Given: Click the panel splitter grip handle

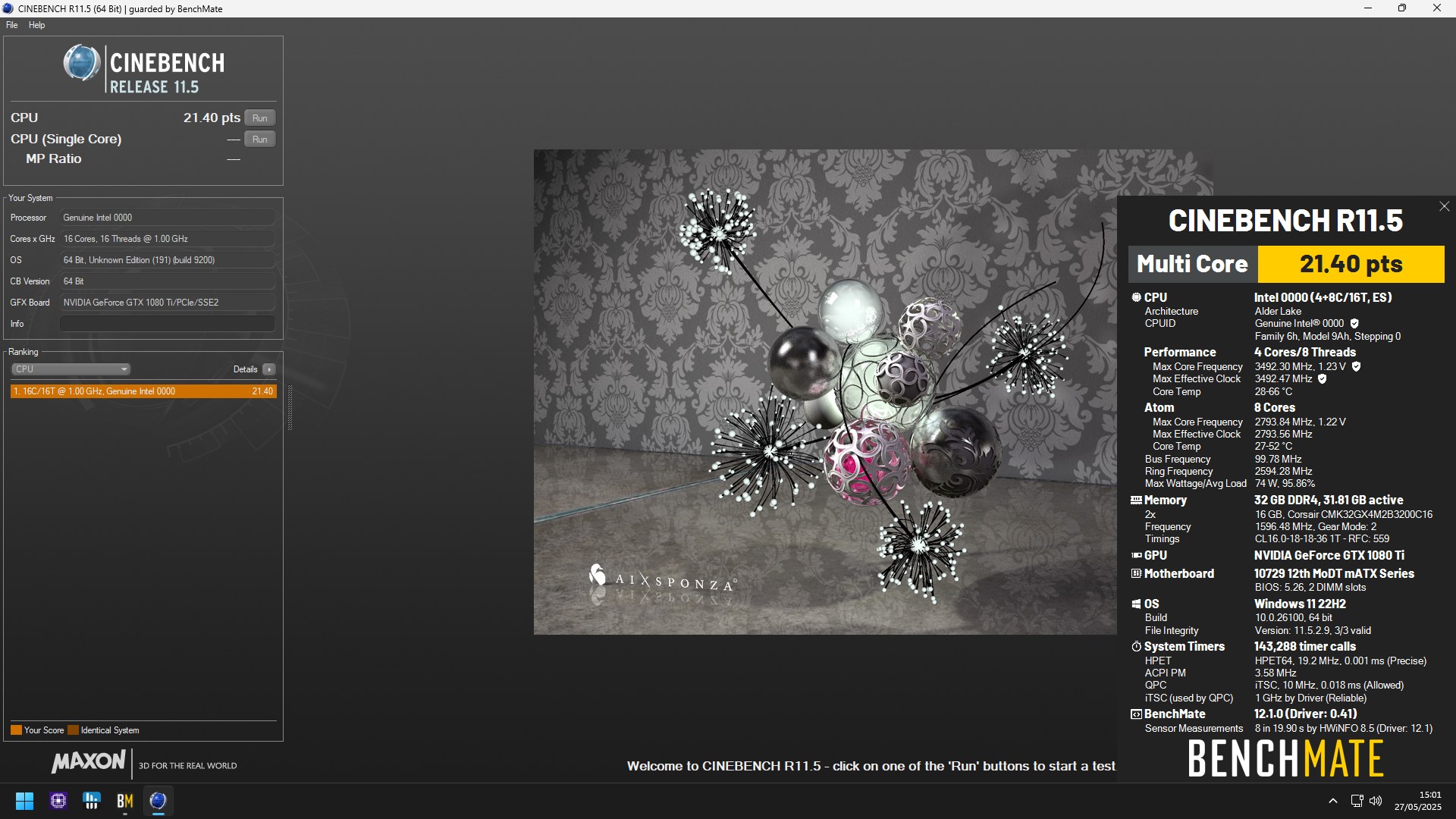Looking at the screenshot, I should pos(290,408).
